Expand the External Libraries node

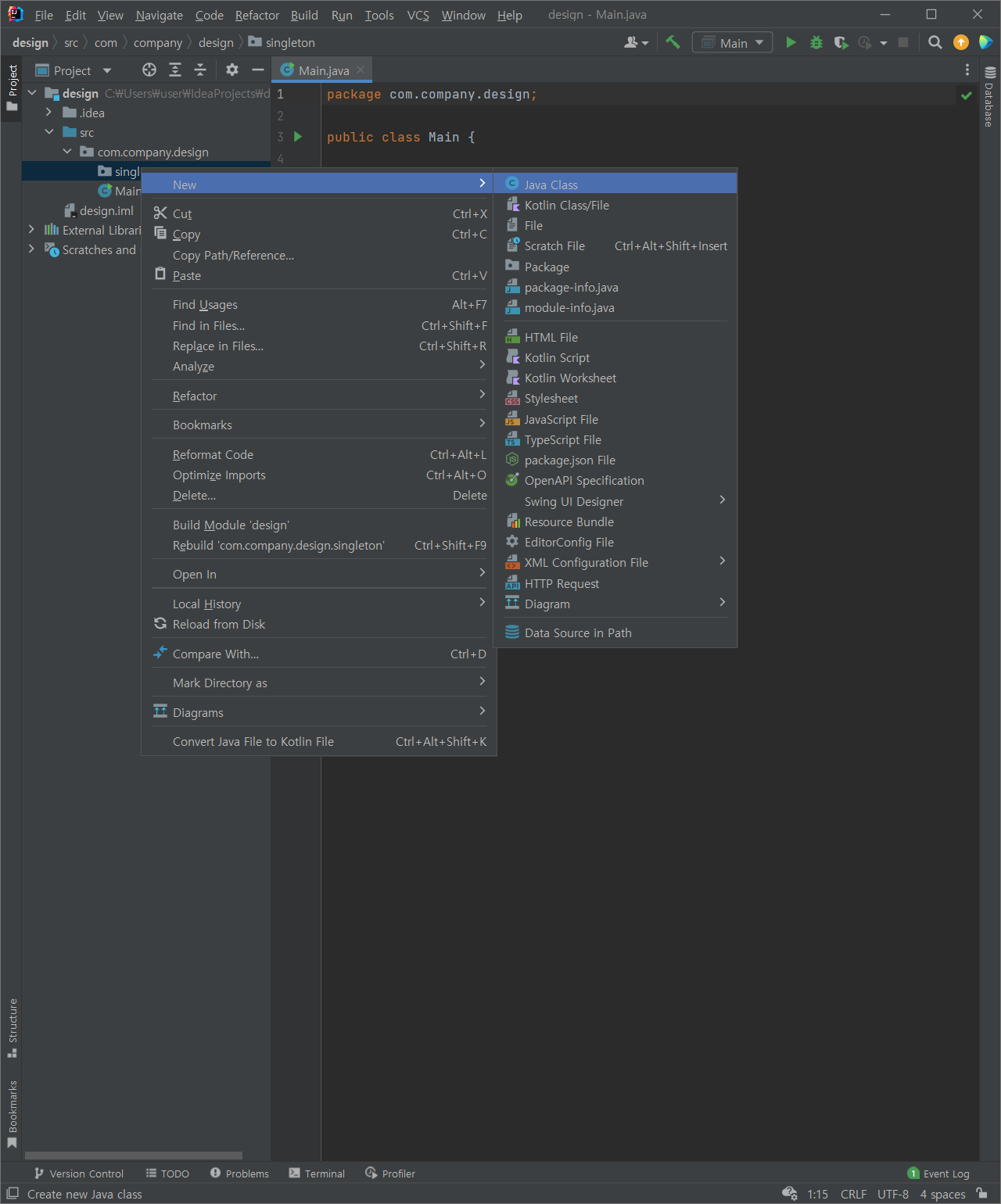point(31,230)
